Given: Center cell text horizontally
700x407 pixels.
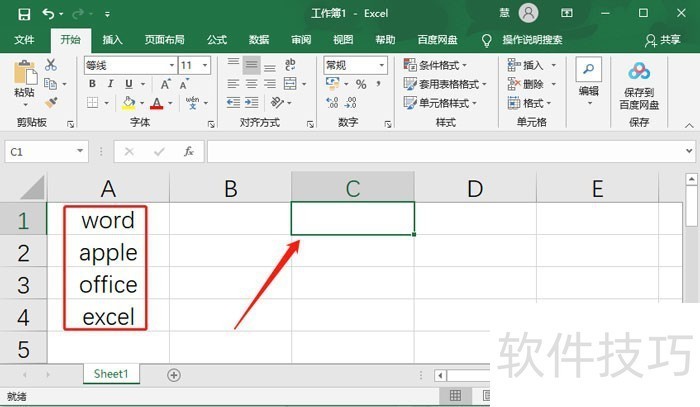Looking at the screenshot, I should (x=251, y=84).
